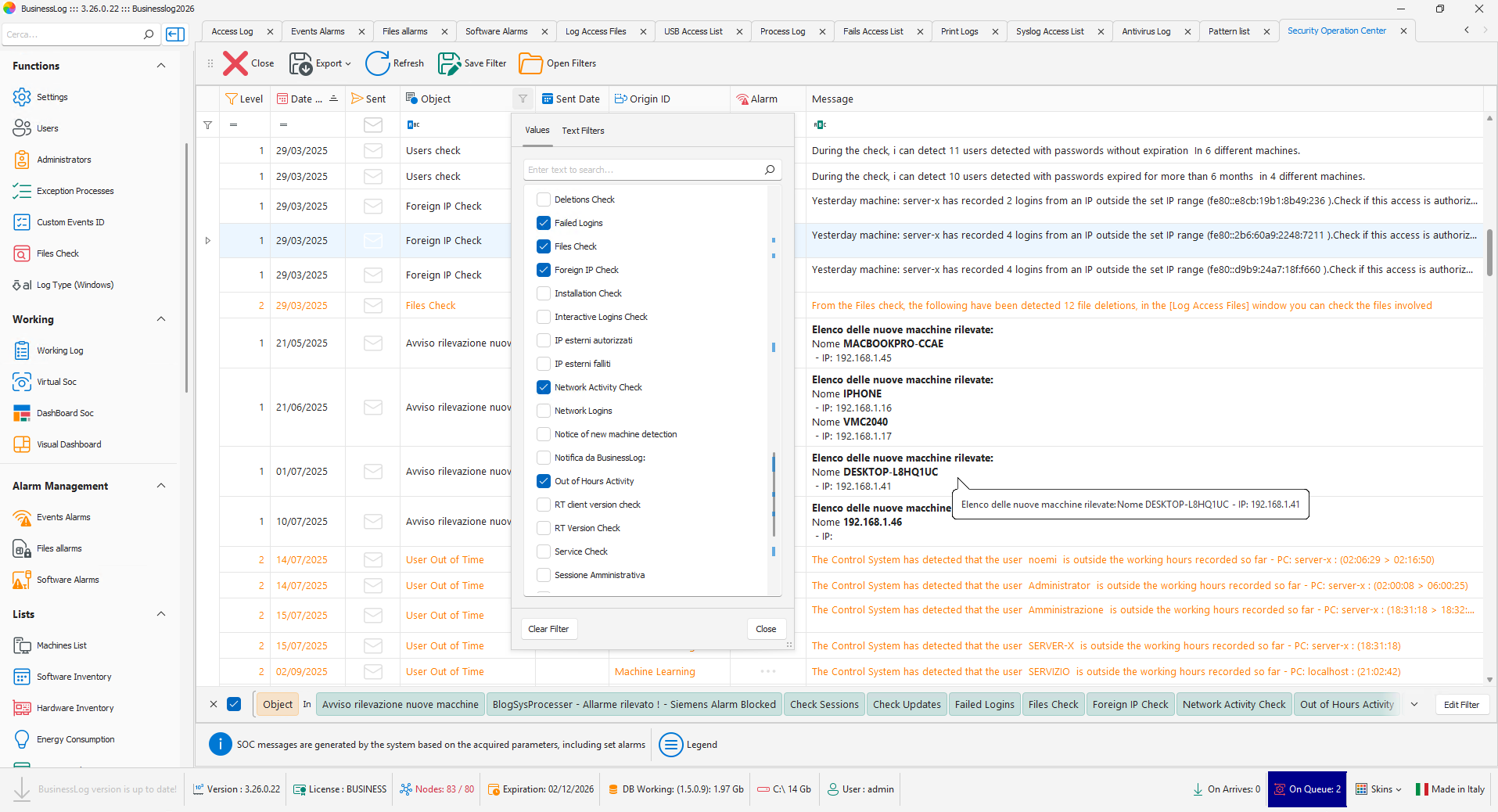Click the Object column filter funnel icon
The image size is (1498, 812).
pos(523,99)
